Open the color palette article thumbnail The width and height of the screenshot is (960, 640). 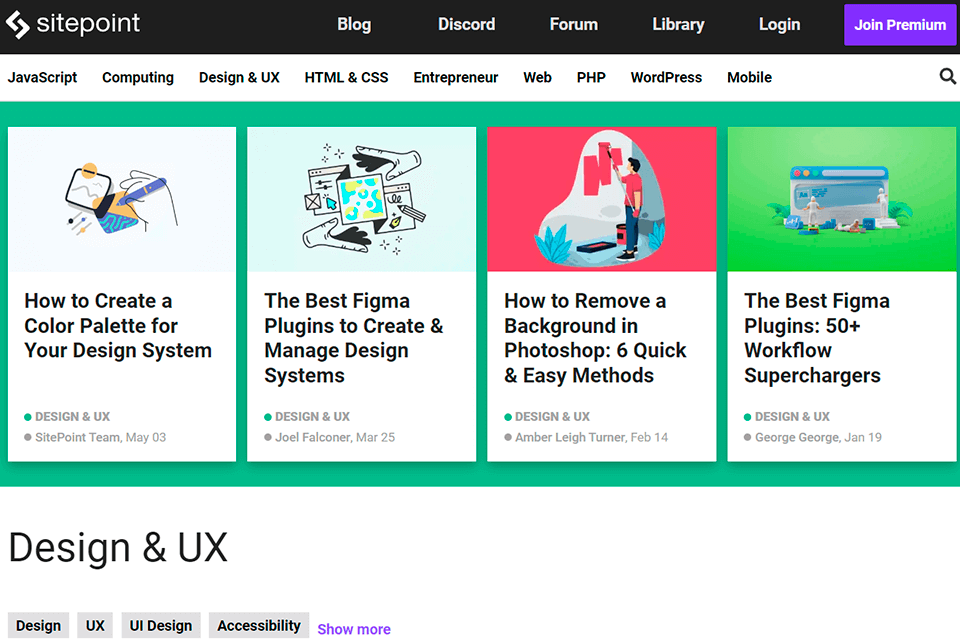click(x=122, y=199)
